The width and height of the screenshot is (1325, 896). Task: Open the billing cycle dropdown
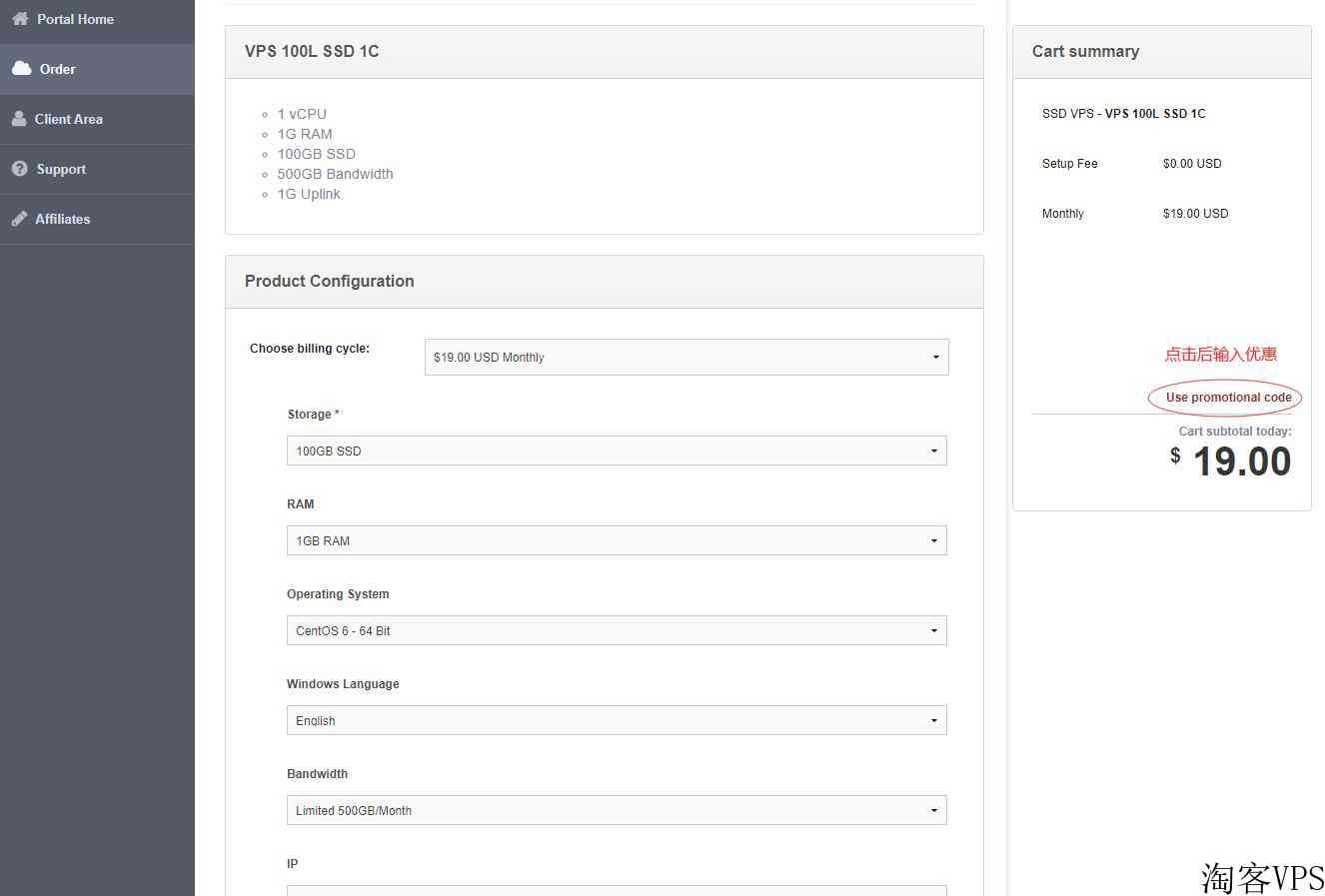pyautogui.click(x=686, y=358)
